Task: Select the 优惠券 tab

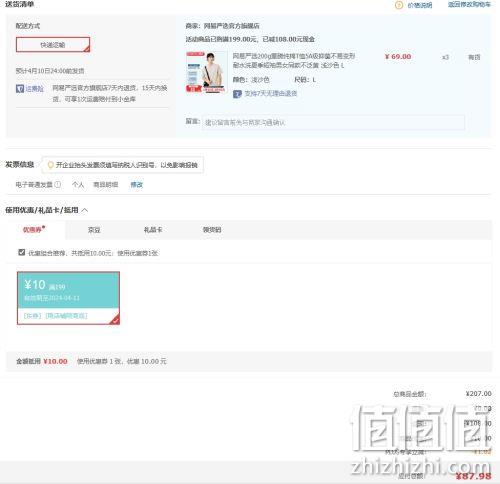Action: click(33, 230)
